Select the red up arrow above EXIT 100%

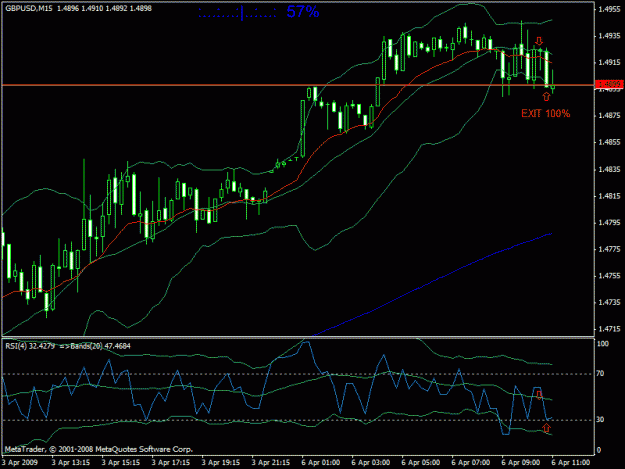pyautogui.click(x=546, y=96)
